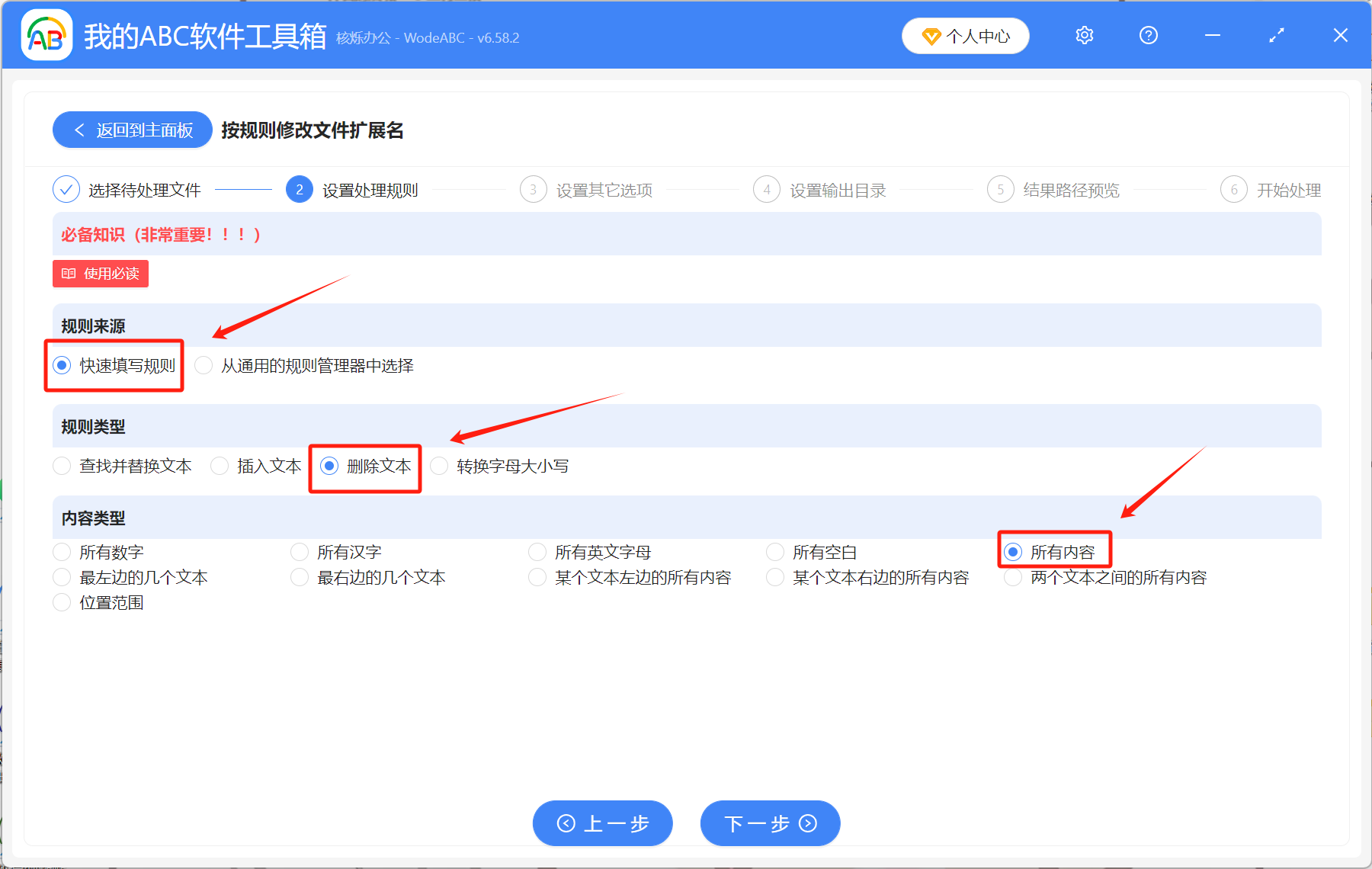This screenshot has height=869, width=1372.
Task: Select 位置范围 content type
Action: 62,602
